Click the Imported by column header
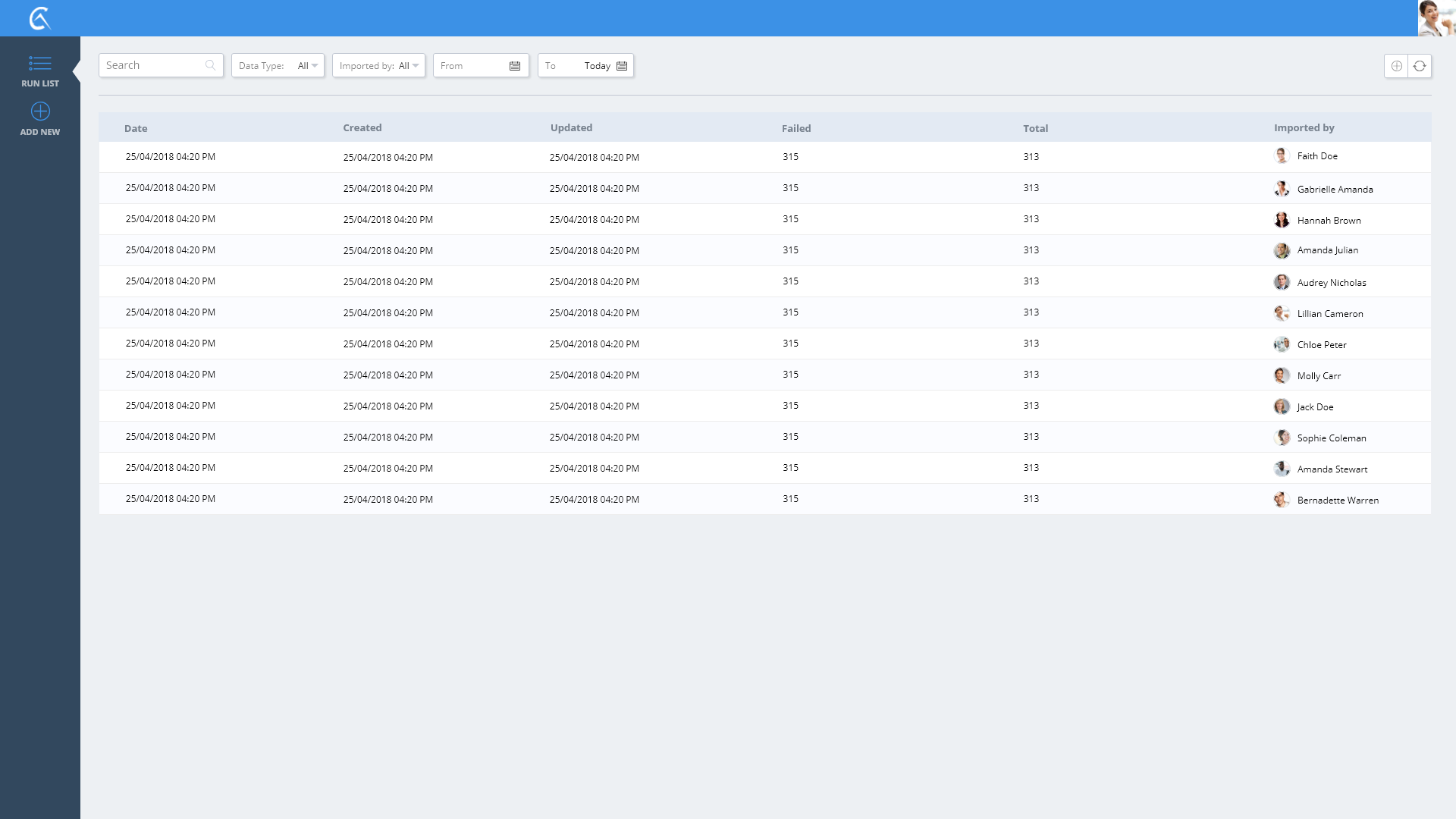The image size is (1456, 819). [x=1304, y=127]
